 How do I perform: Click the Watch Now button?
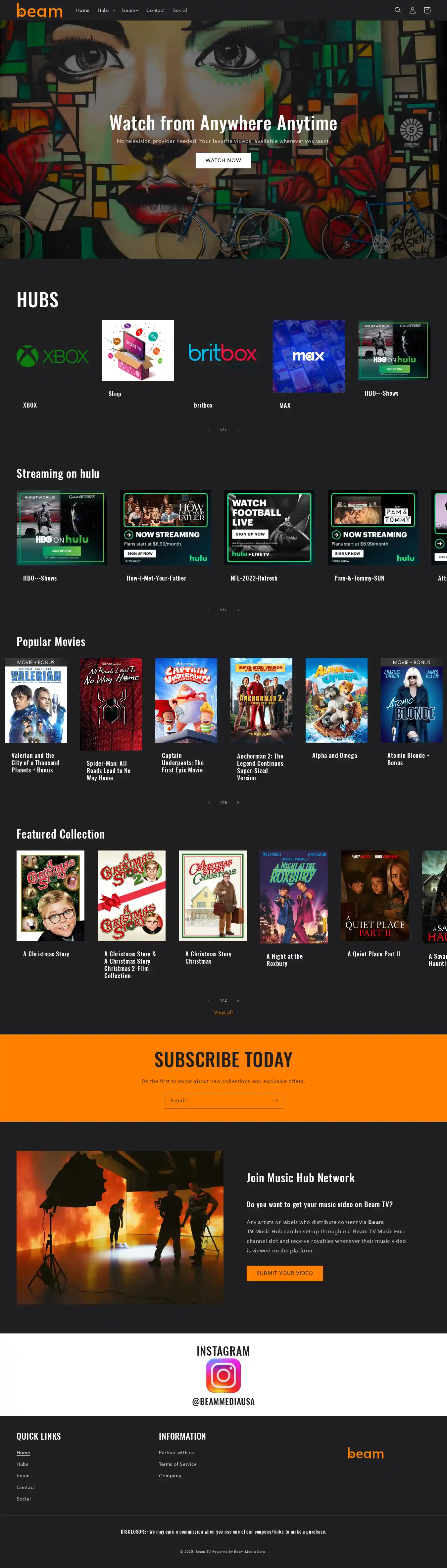pyautogui.click(x=224, y=160)
